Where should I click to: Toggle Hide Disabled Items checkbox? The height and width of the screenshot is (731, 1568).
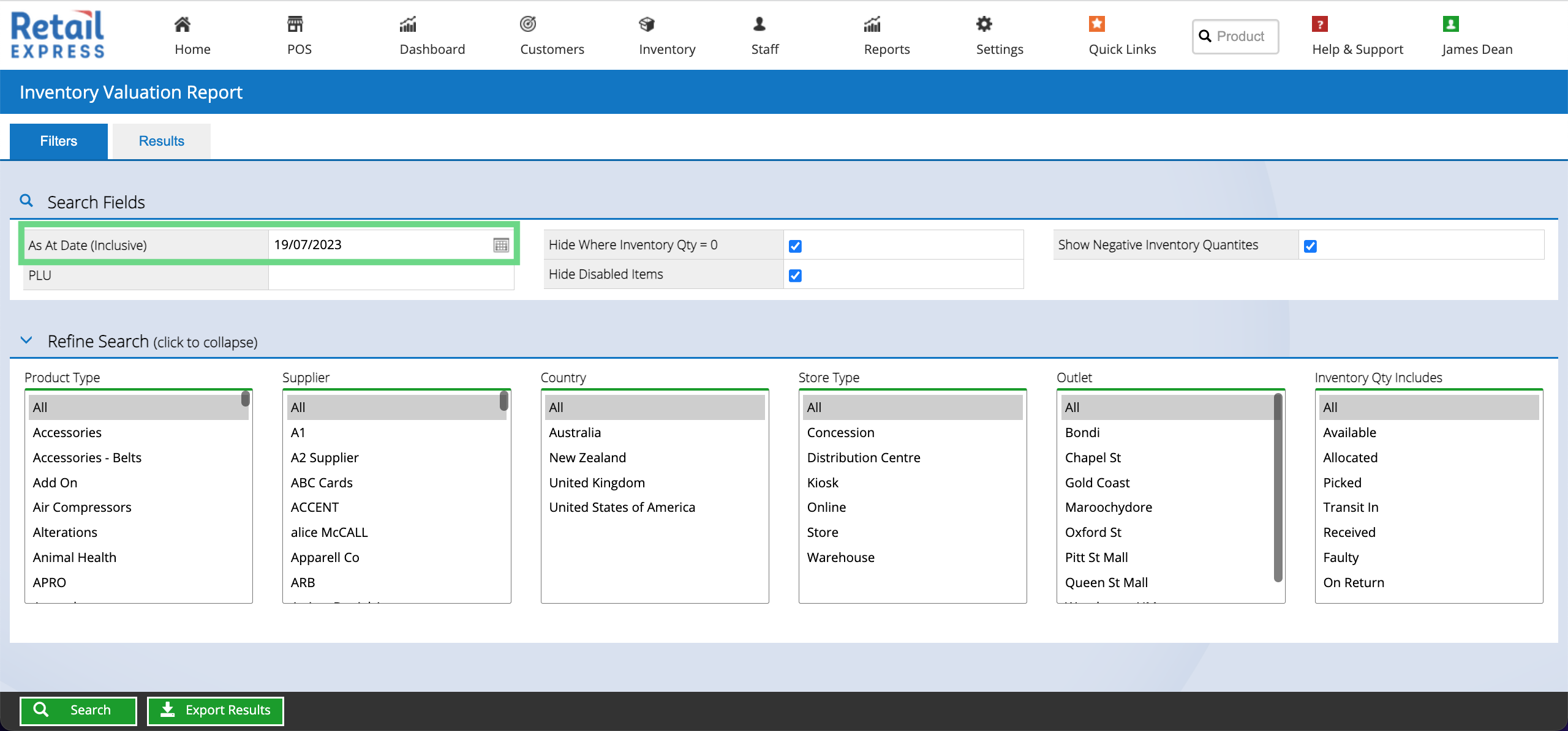[x=795, y=276]
